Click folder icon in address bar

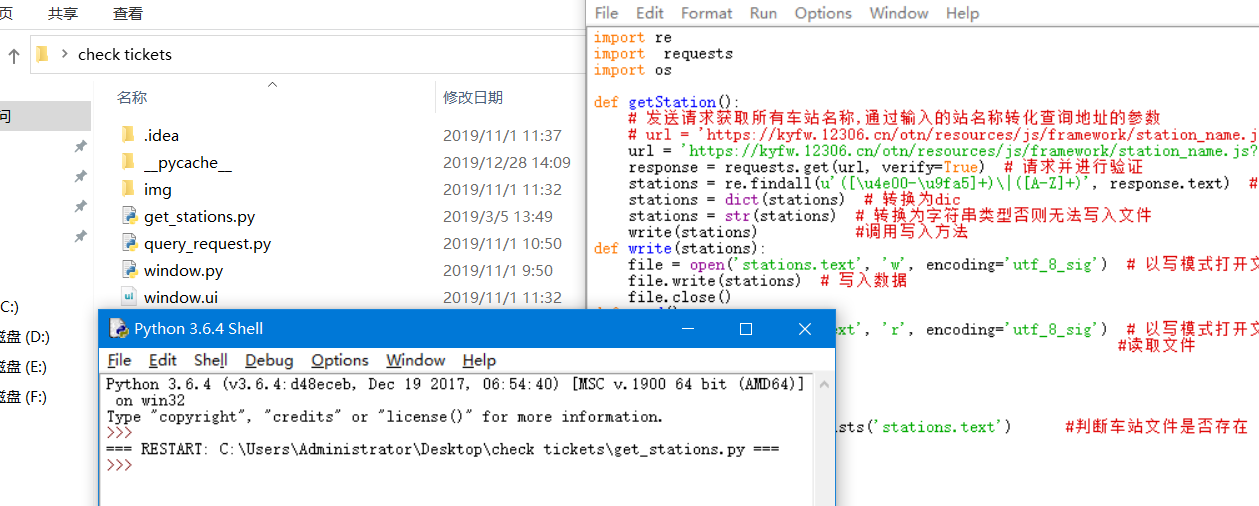coord(42,54)
